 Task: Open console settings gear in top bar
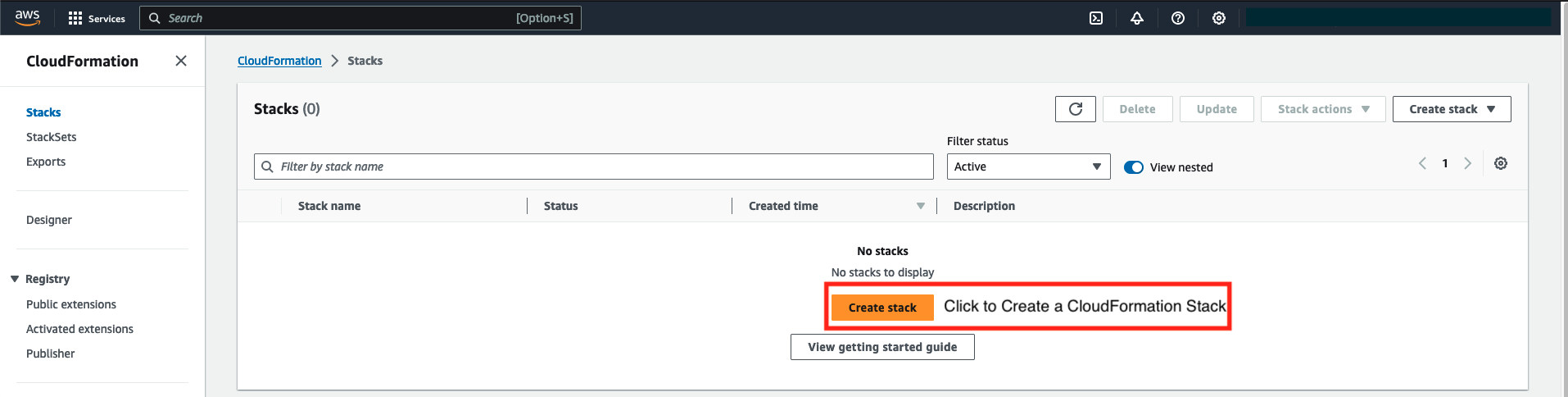coord(1219,18)
